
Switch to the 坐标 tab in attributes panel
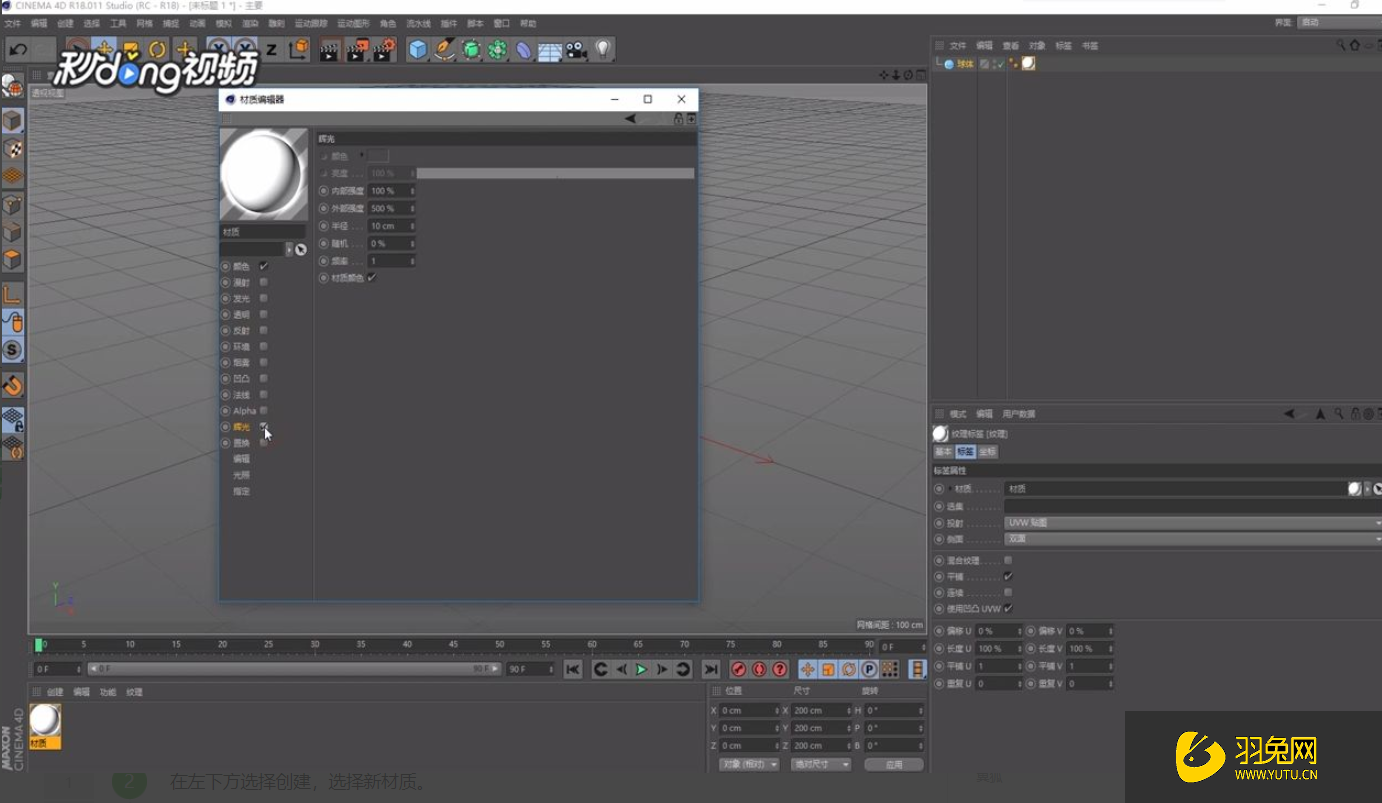pos(987,452)
